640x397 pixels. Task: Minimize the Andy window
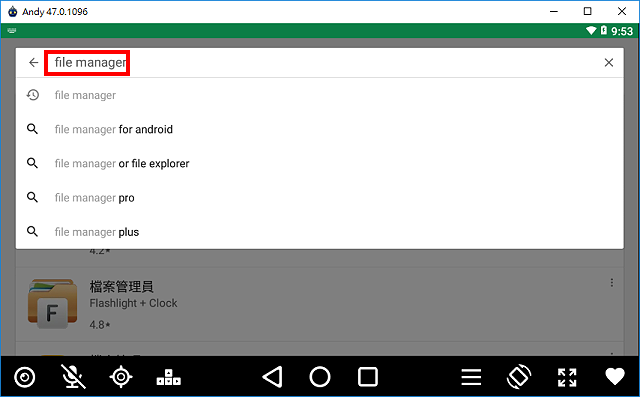click(x=553, y=11)
